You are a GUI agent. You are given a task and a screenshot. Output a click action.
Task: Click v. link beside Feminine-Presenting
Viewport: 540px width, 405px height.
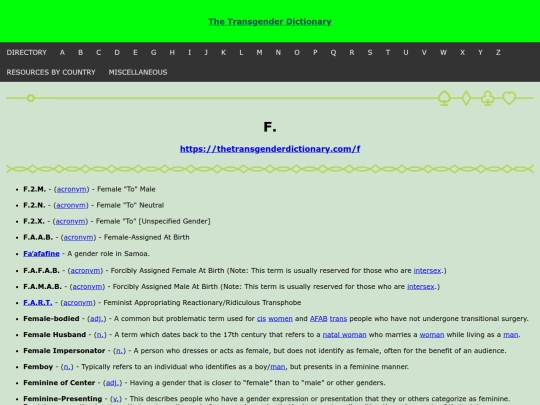115,398
